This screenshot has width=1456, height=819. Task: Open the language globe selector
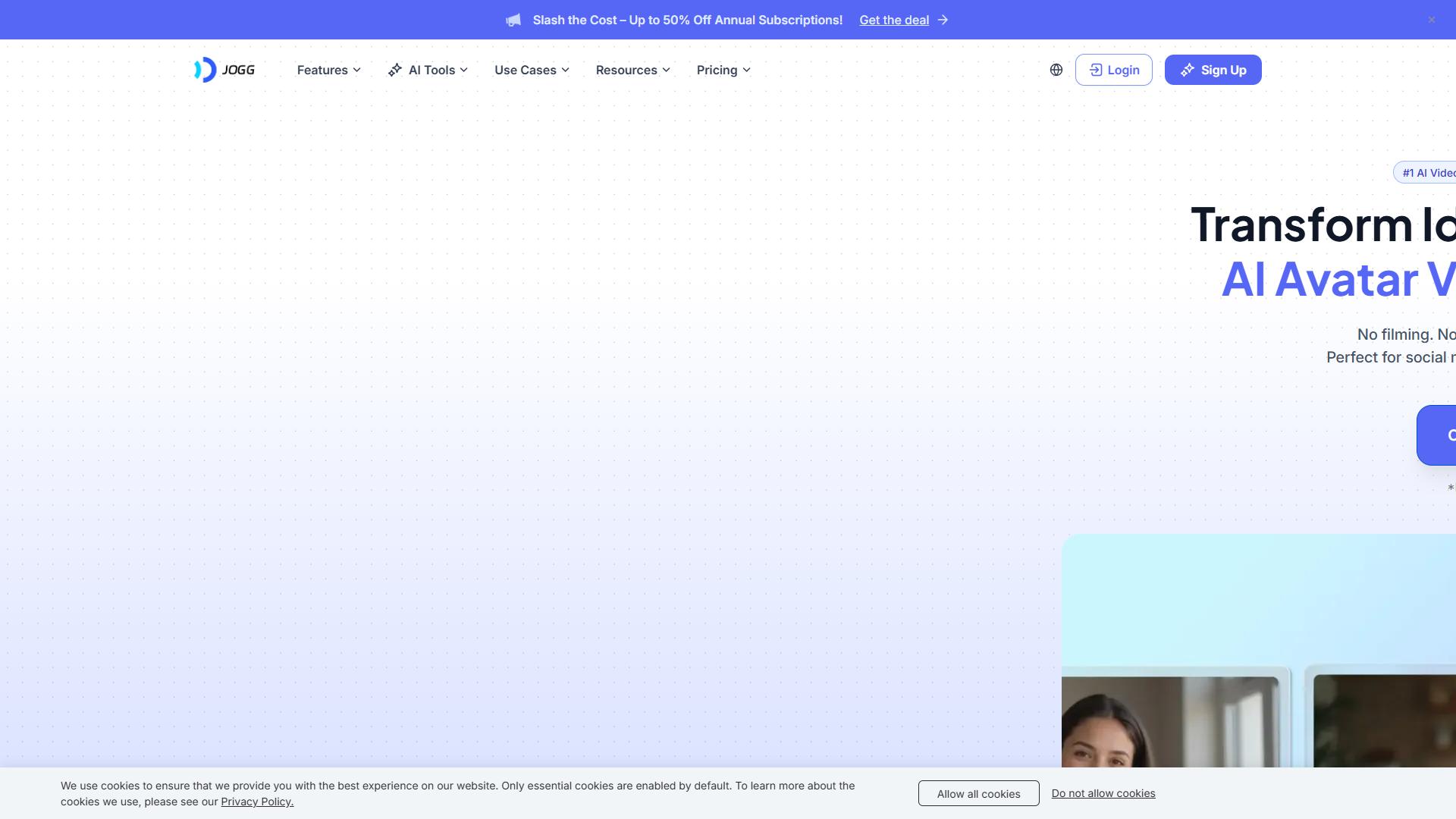pyautogui.click(x=1056, y=70)
